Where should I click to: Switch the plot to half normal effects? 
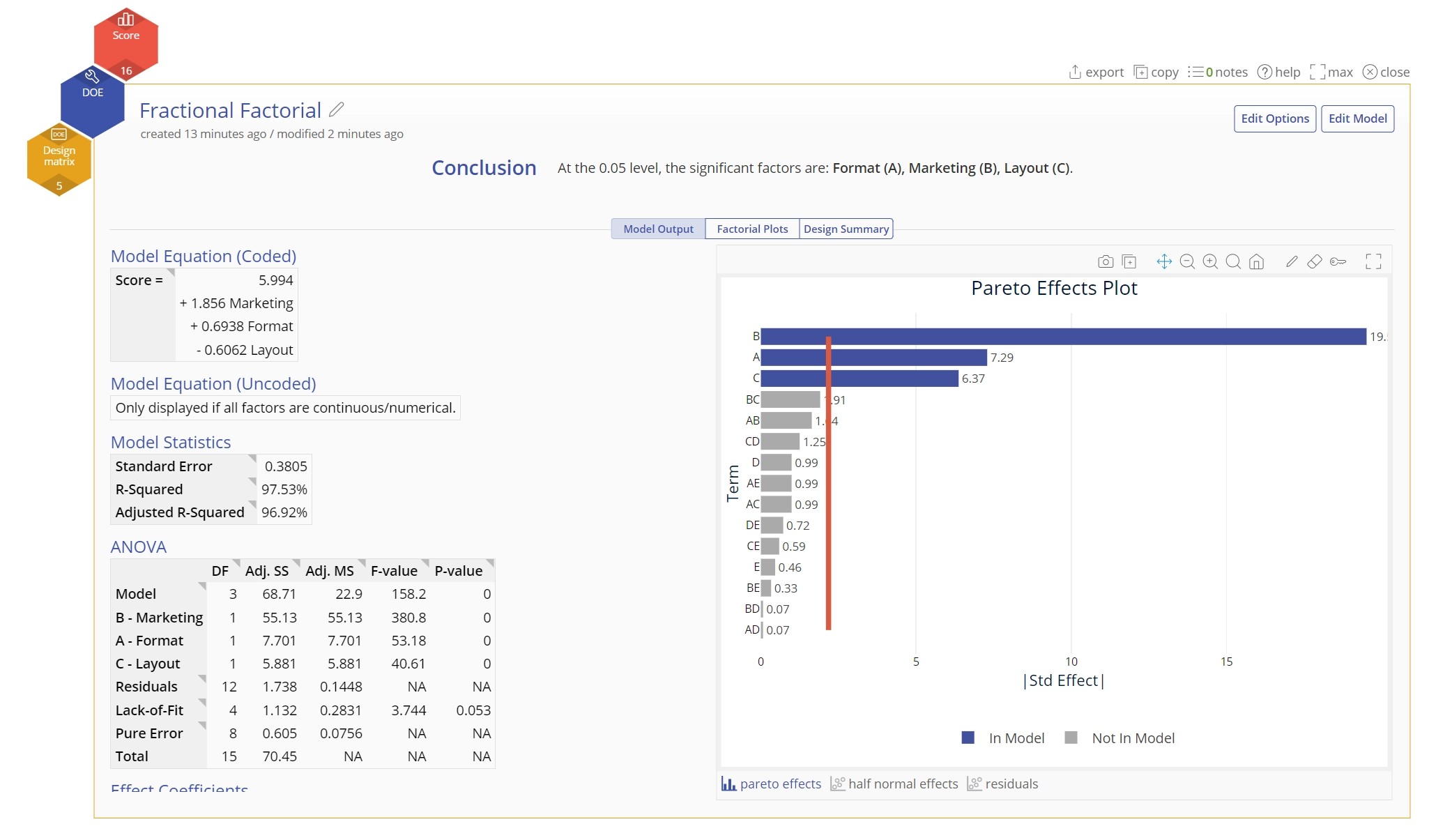point(894,784)
